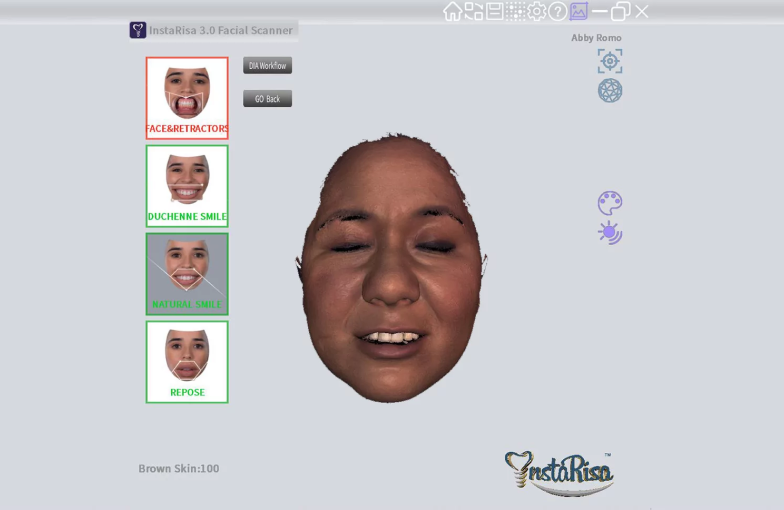
Task: Toggle wireframe mesh sphere icon
Action: [610, 90]
